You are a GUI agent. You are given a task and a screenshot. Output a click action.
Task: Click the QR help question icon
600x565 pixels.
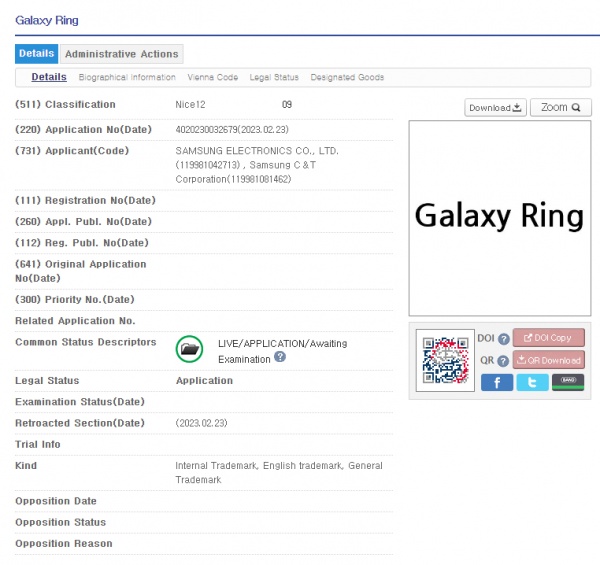503,361
